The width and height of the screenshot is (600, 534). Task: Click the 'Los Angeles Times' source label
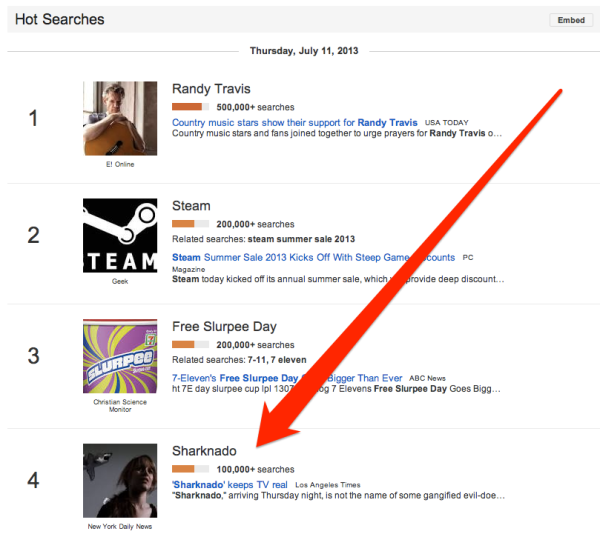tap(328, 485)
